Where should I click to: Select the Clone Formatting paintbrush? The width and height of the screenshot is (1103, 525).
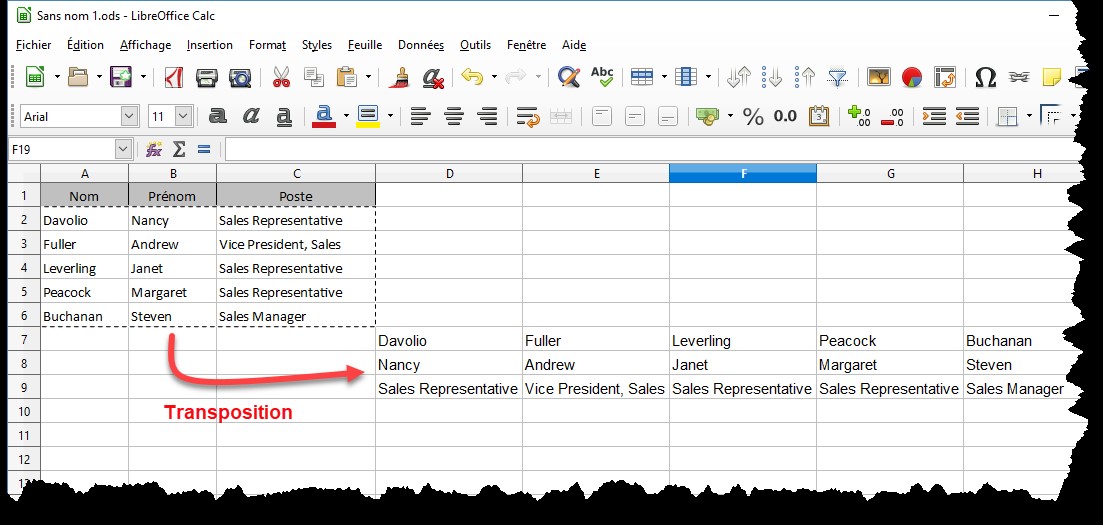click(x=400, y=78)
